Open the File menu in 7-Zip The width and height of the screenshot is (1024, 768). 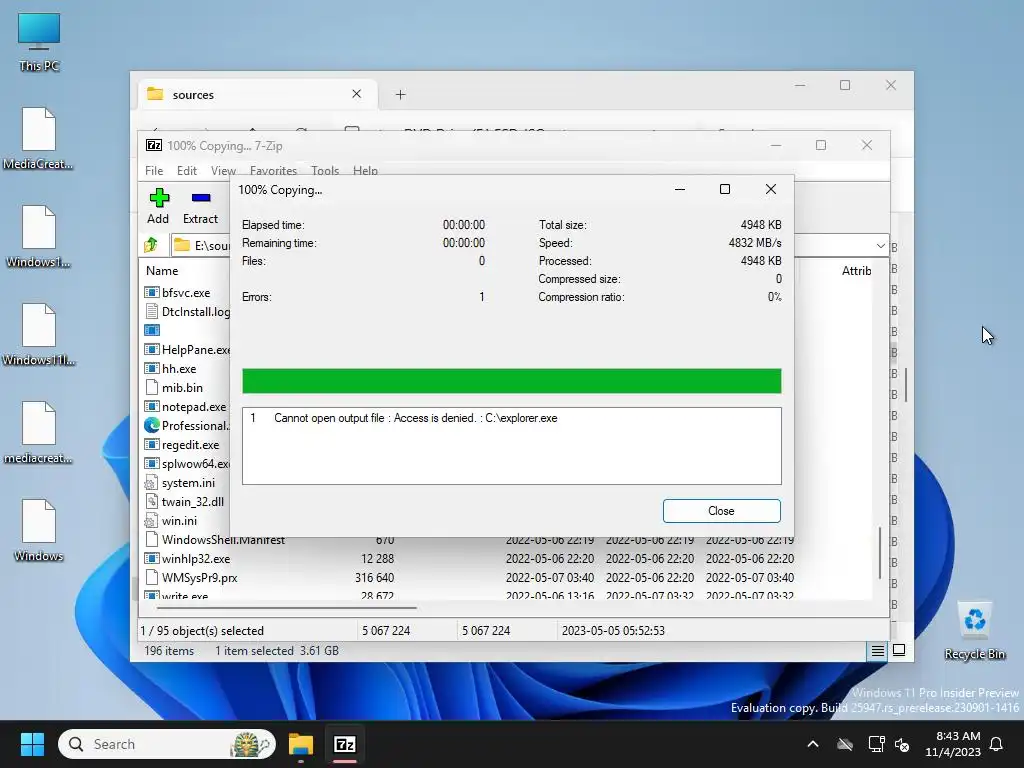click(x=154, y=170)
